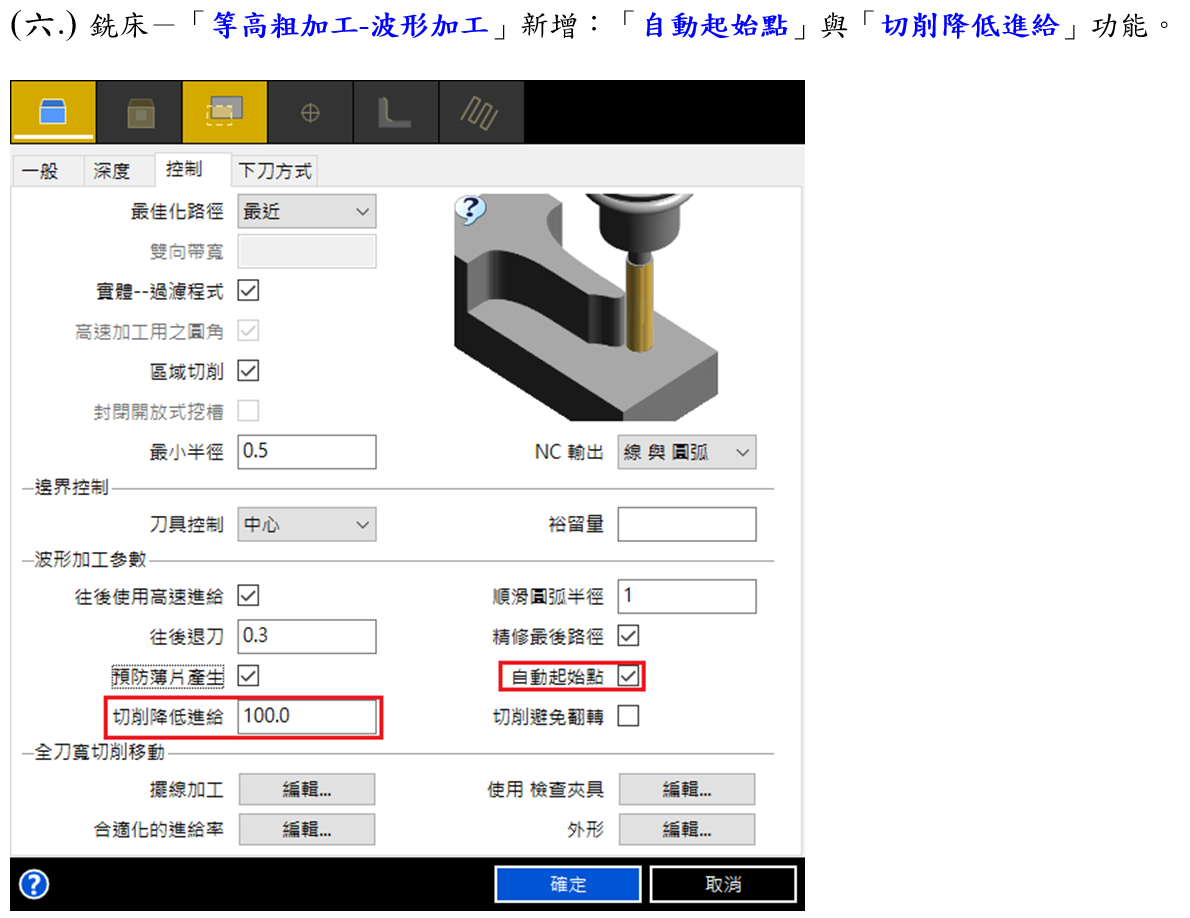Click the question mark icon on preview image
Image resolution: width=1190 pixels, height=918 pixels.
(x=470, y=209)
